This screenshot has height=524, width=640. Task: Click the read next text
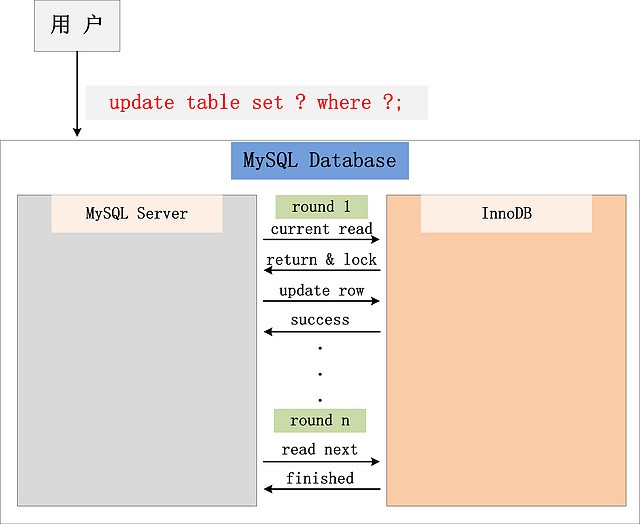coord(321,450)
